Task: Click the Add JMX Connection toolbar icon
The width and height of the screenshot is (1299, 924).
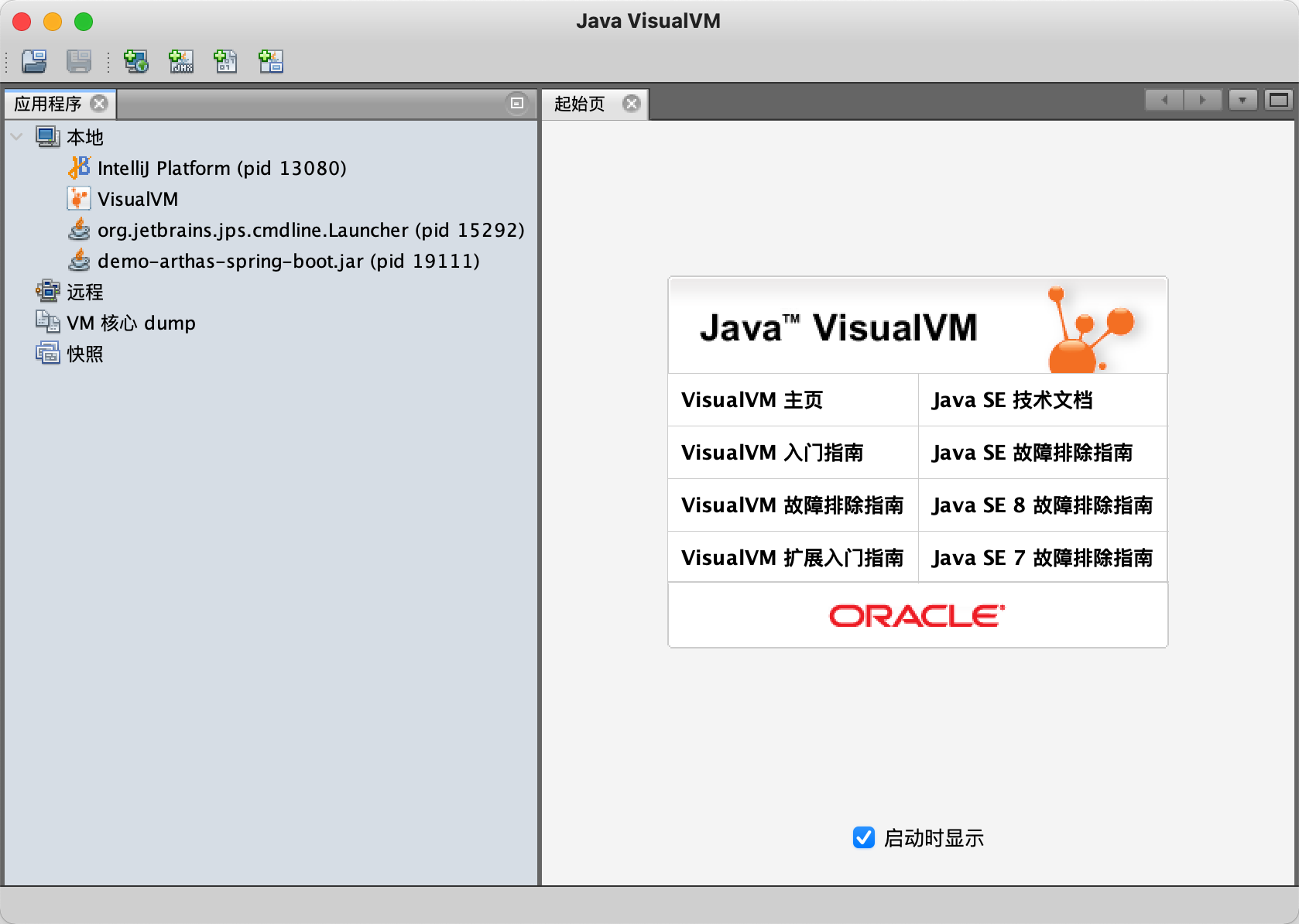Action: click(x=181, y=61)
